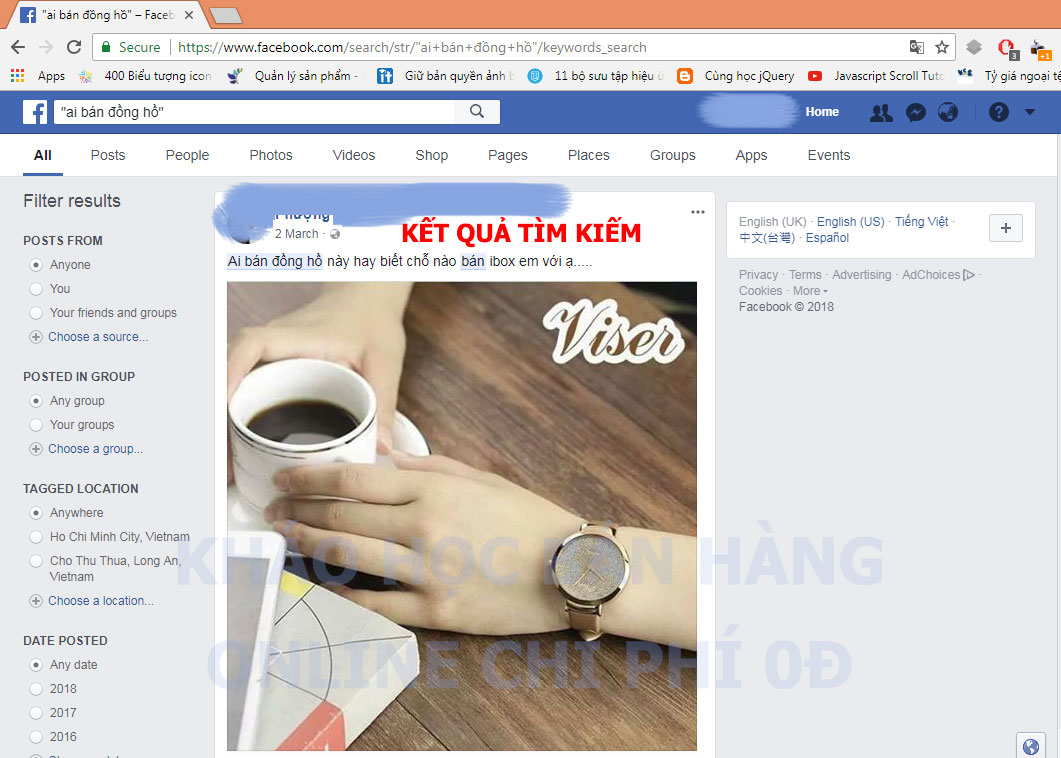The height and width of the screenshot is (758, 1061).
Task: Switch to the Shop tab
Action: click(x=432, y=155)
